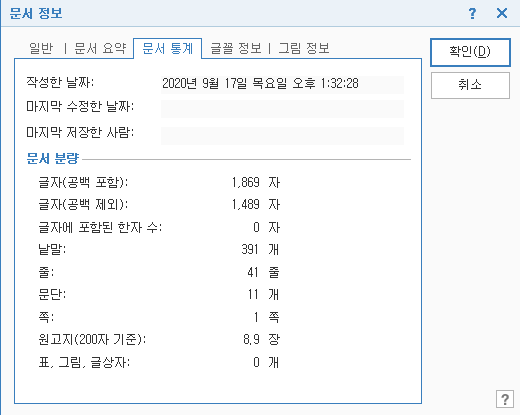The width and height of the screenshot is (520, 415).
Task: Open the help question mark in title bar
Action: point(472,14)
